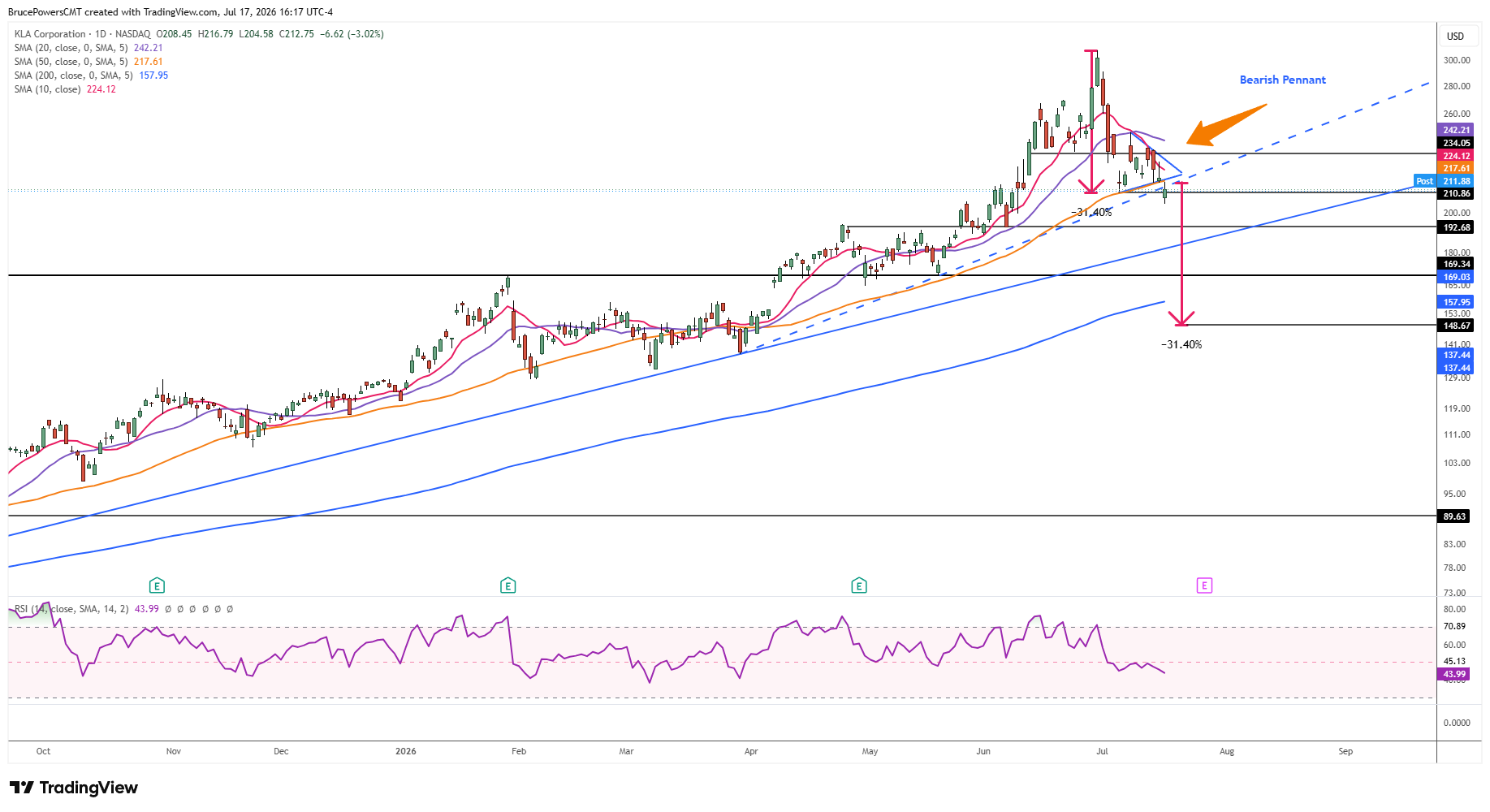The image size is (1490, 812).
Task: Click the 210.86 price label
Action: click(1456, 194)
